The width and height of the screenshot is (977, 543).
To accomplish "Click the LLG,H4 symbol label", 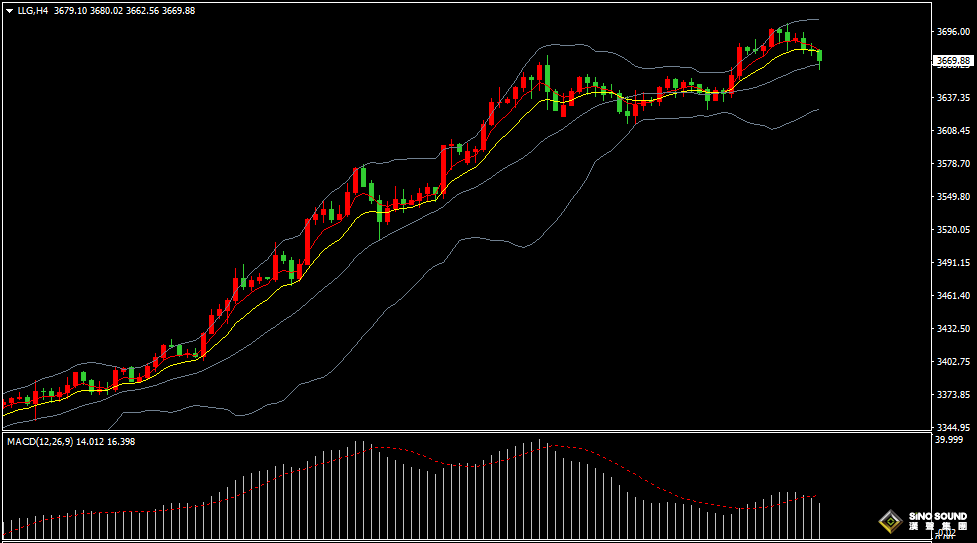I will click(x=32, y=11).
